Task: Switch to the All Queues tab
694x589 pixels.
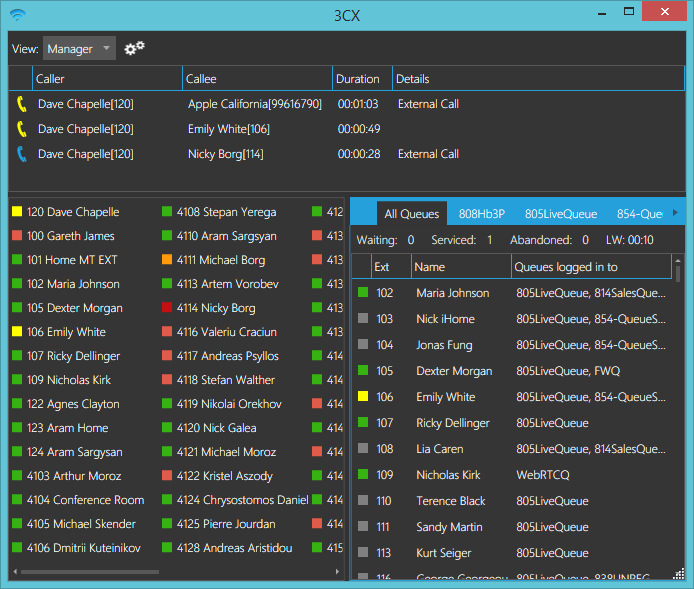Action: [x=412, y=214]
